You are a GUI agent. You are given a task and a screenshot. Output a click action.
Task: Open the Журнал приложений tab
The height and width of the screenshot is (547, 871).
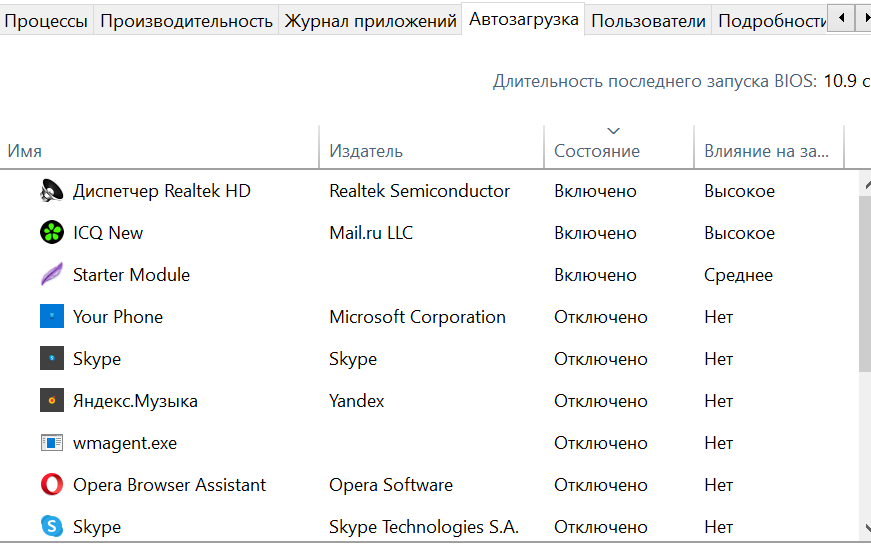coord(370,21)
